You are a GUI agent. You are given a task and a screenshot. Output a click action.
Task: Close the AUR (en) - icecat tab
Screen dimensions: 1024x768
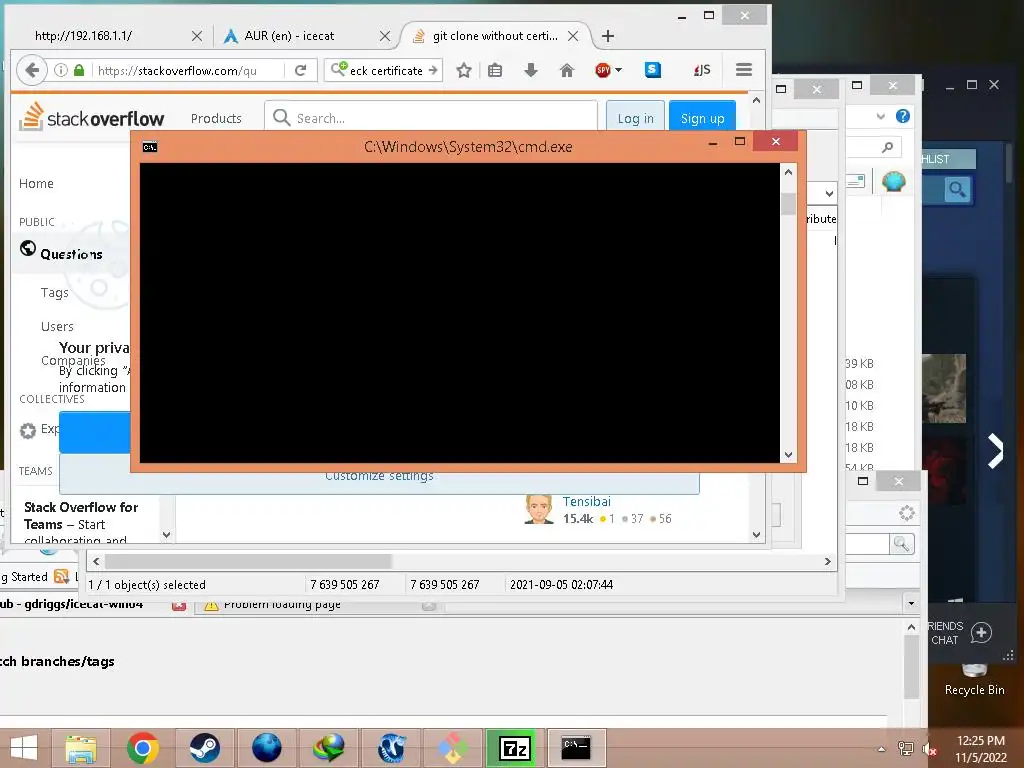(x=385, y=36)
